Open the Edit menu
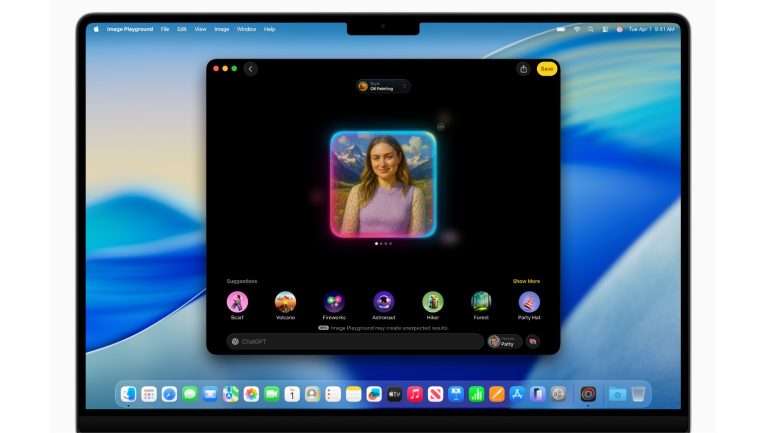 (x=182, y=29)
